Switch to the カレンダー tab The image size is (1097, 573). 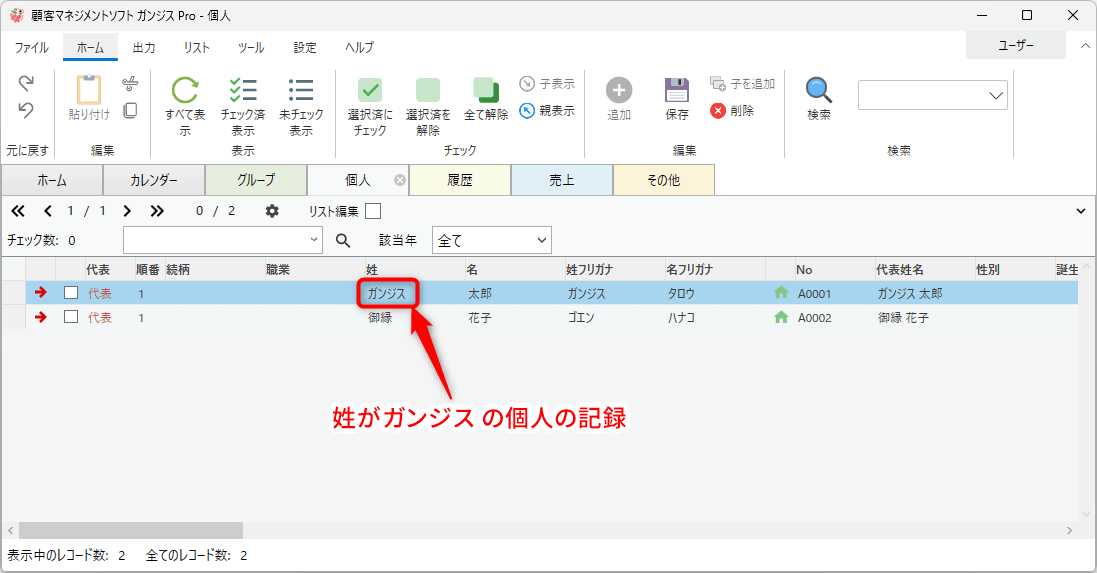pyautogui.click(x=154, y=181)
